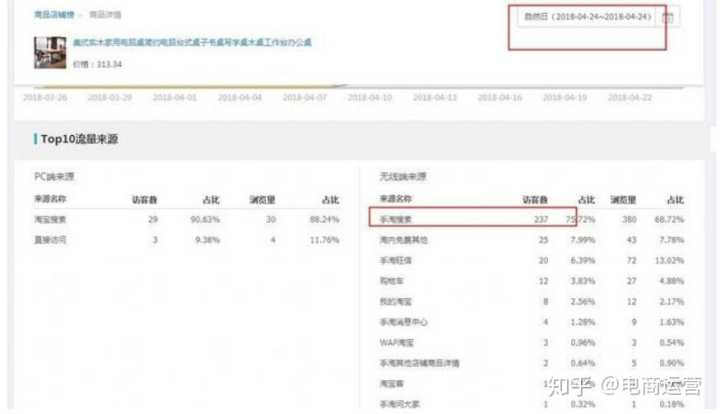The height and width of the screenshot is (414, 720).
Task: Click pageview count 72 in wireless table
Action: pyautogui.click(x=631, y=260)
